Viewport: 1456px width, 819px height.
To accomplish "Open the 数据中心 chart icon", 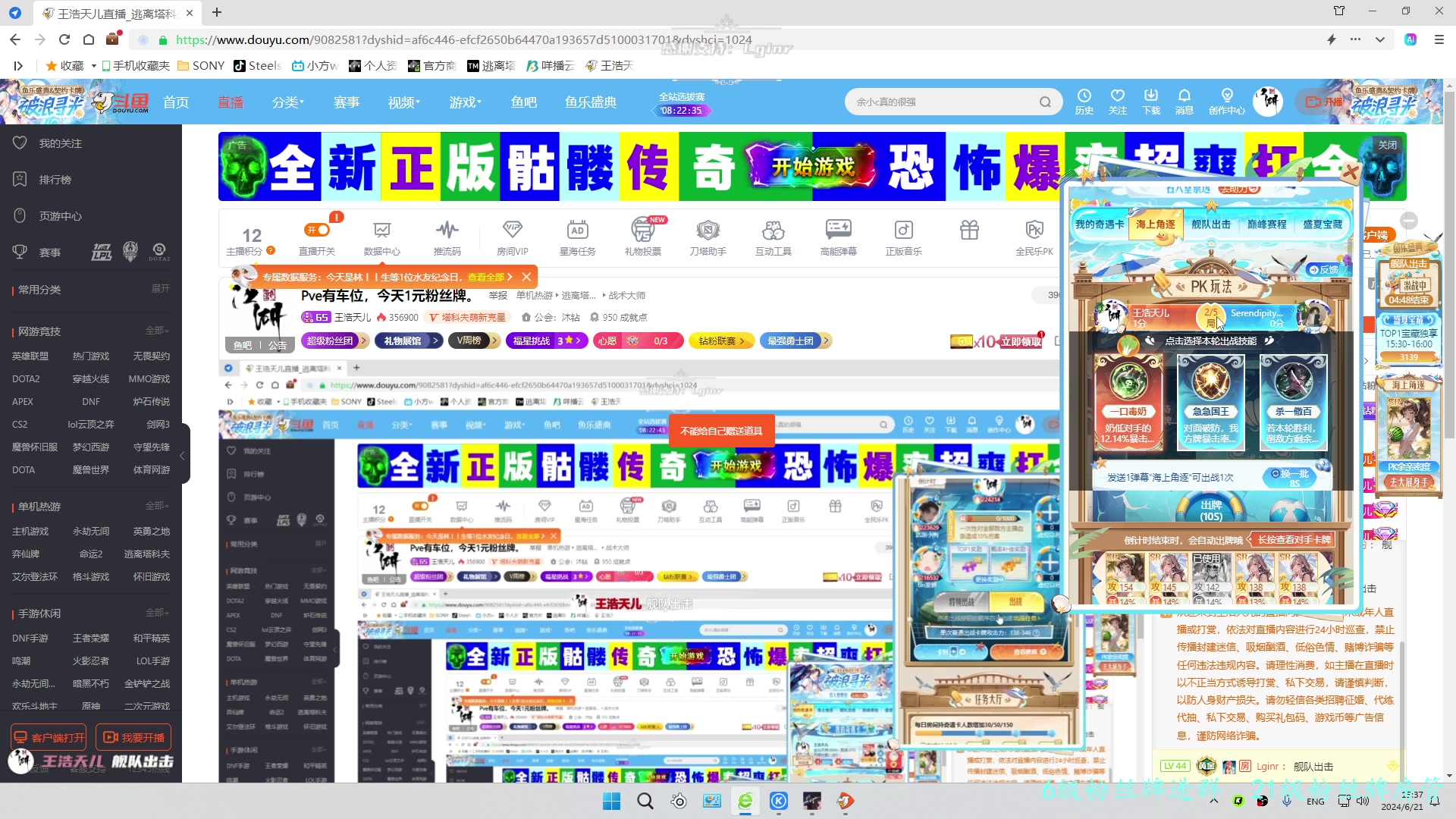I will pyautogui.click(x=382, y=237).
